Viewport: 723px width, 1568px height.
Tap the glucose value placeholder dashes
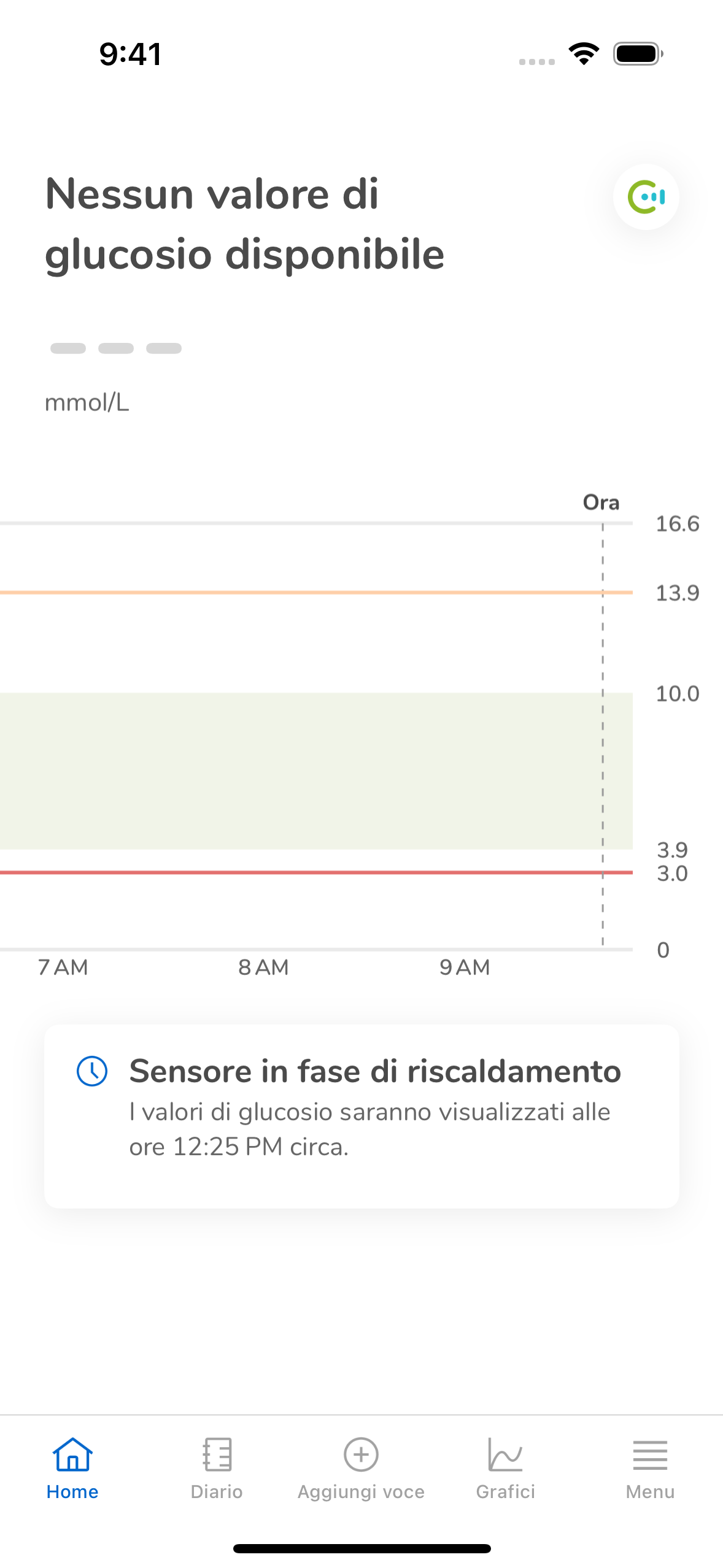[x=116, y=348]
